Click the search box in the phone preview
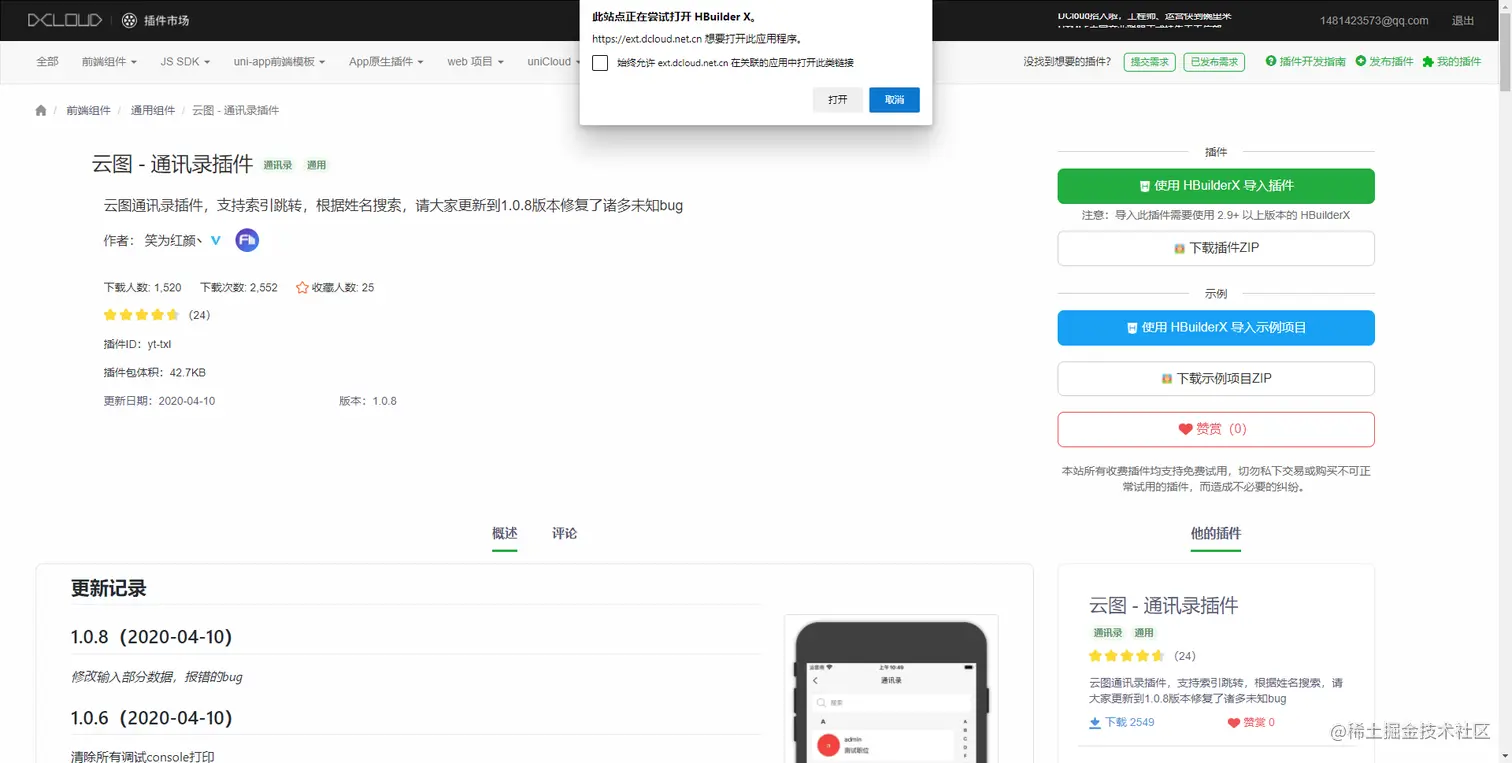The image size is (1512, 763). pos(891,703)
